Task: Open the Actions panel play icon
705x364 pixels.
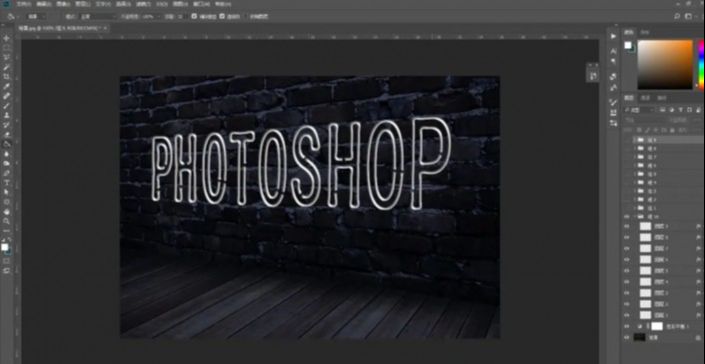Action: coord(613,36)
